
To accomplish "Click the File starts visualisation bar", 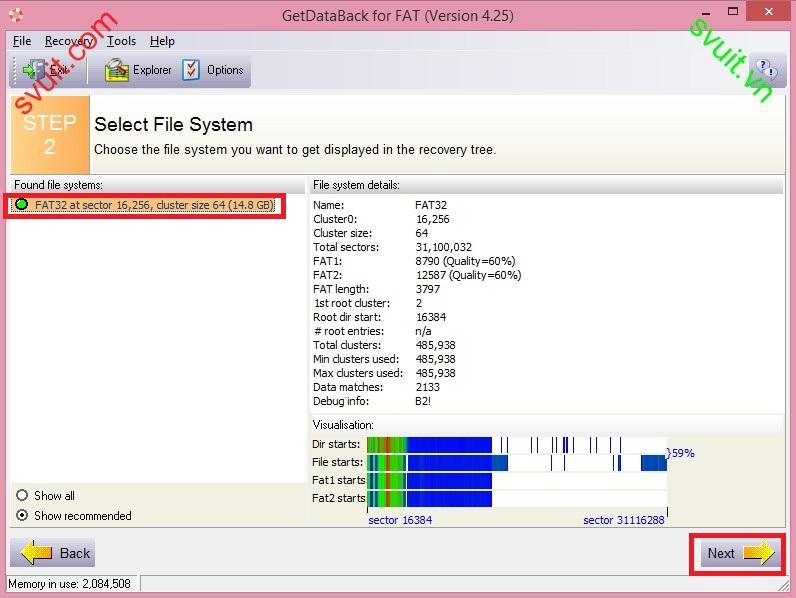I will click(517, 462).
